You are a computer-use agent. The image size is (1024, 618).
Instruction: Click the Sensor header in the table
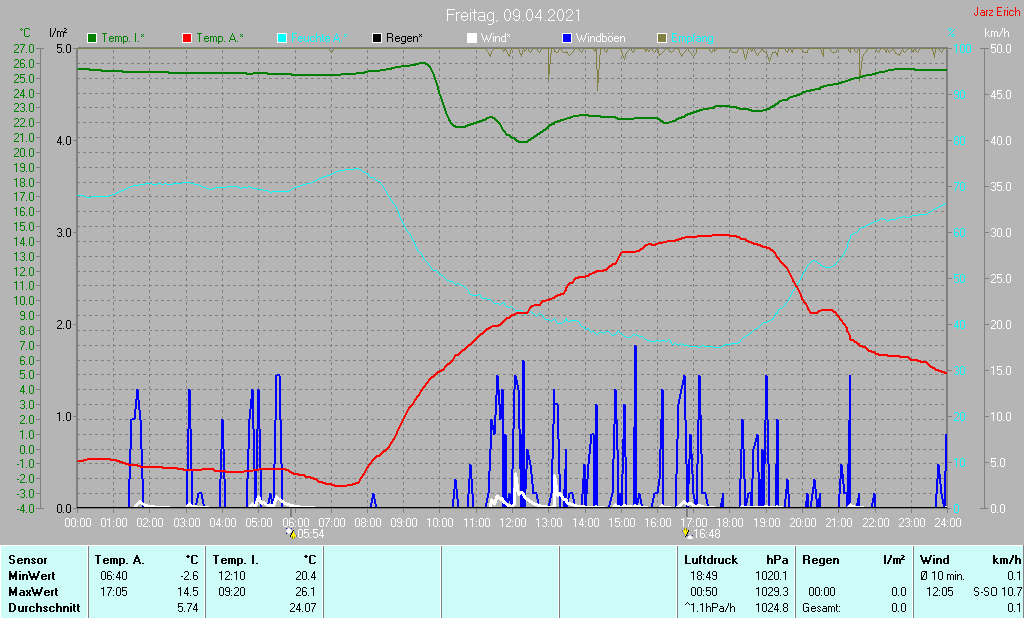tap(27, 560)
